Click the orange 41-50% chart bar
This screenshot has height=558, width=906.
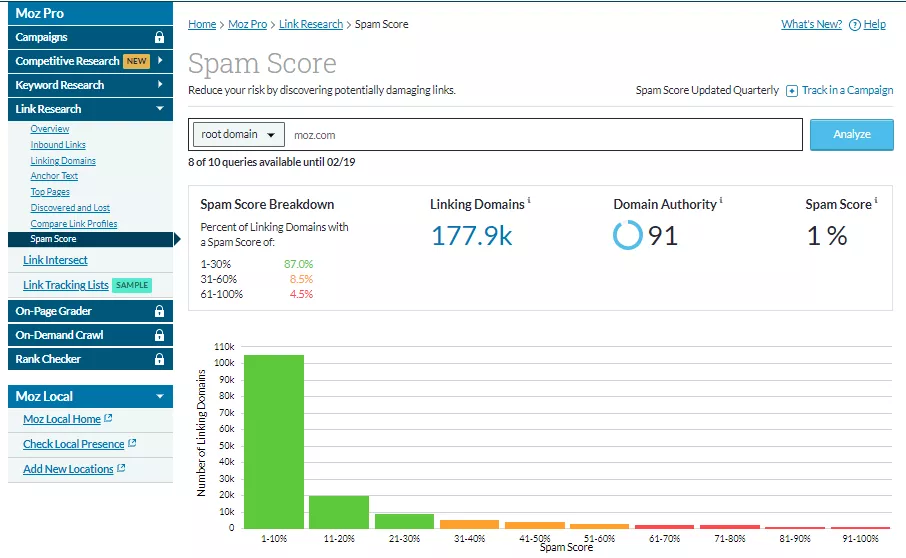[x=535, y=526]
